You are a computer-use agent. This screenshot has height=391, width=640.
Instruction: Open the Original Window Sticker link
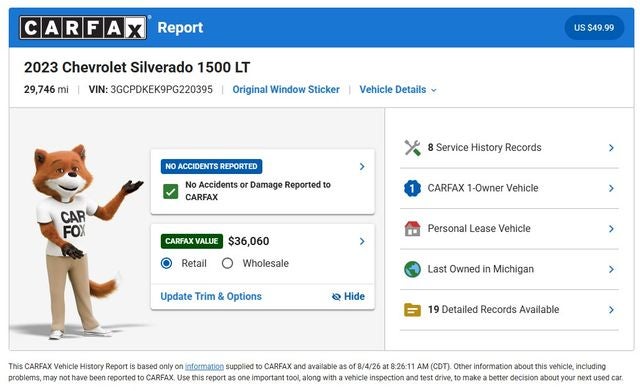click(286, 89)
